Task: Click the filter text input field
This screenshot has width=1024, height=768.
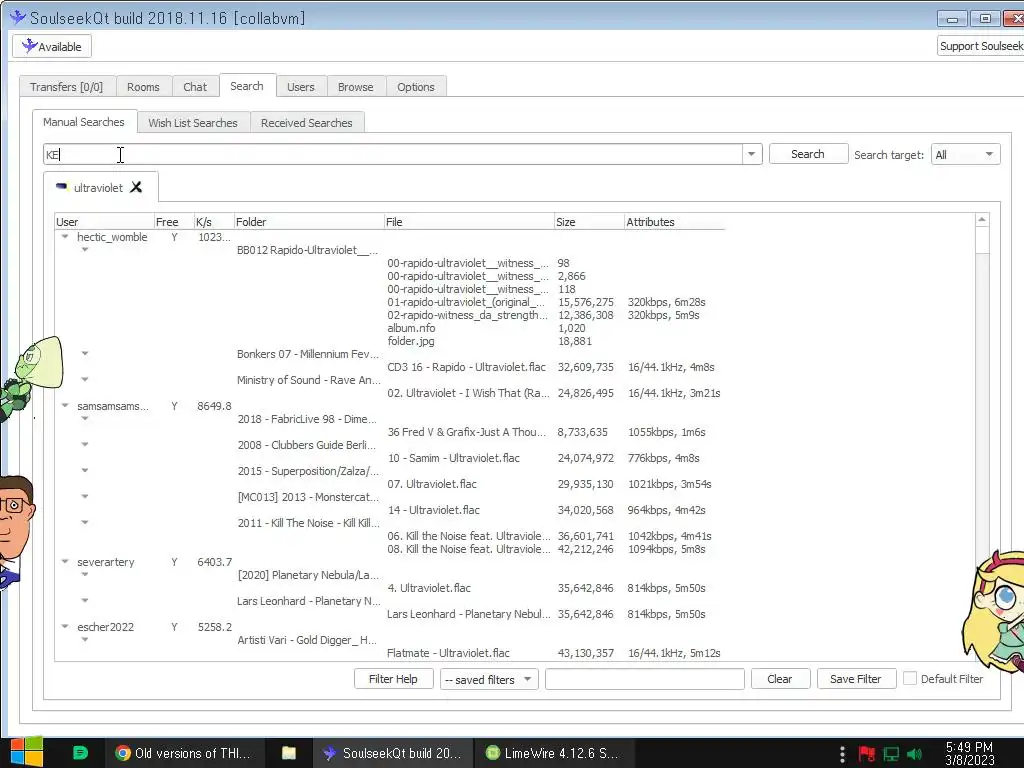Action: (645, 679)
